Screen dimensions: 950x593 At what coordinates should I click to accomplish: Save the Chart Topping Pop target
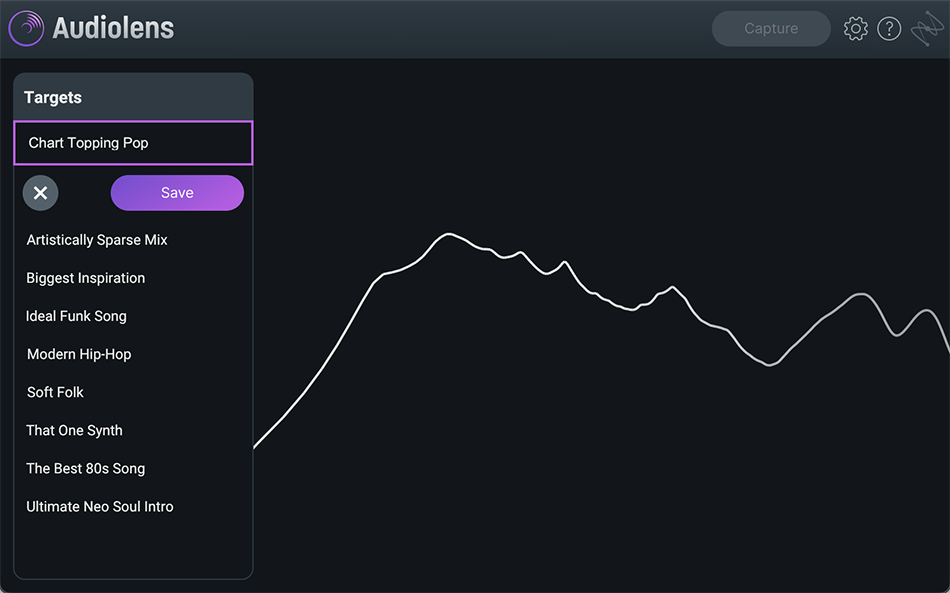pos(177,192)
